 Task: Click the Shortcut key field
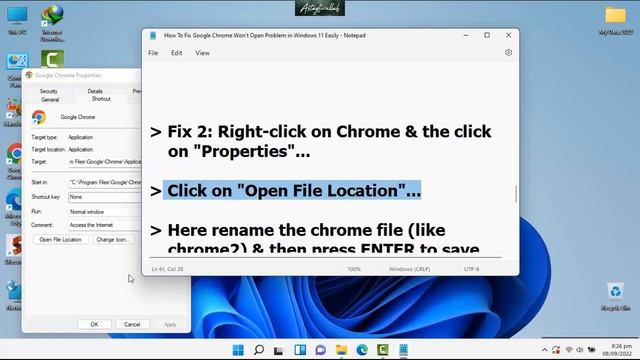[x=104, y=197]
